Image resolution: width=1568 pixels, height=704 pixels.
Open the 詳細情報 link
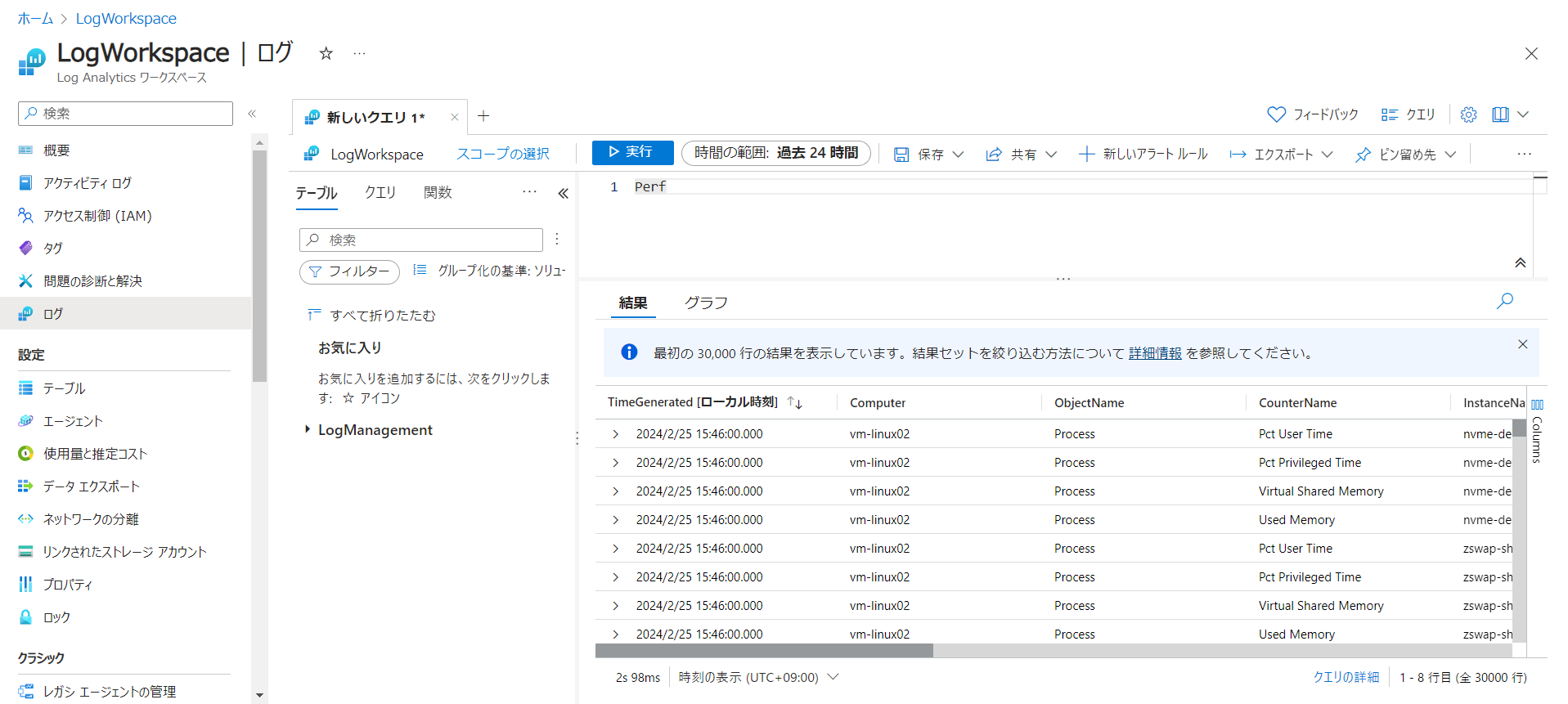pyautogui.click(x=1155, y=353)
